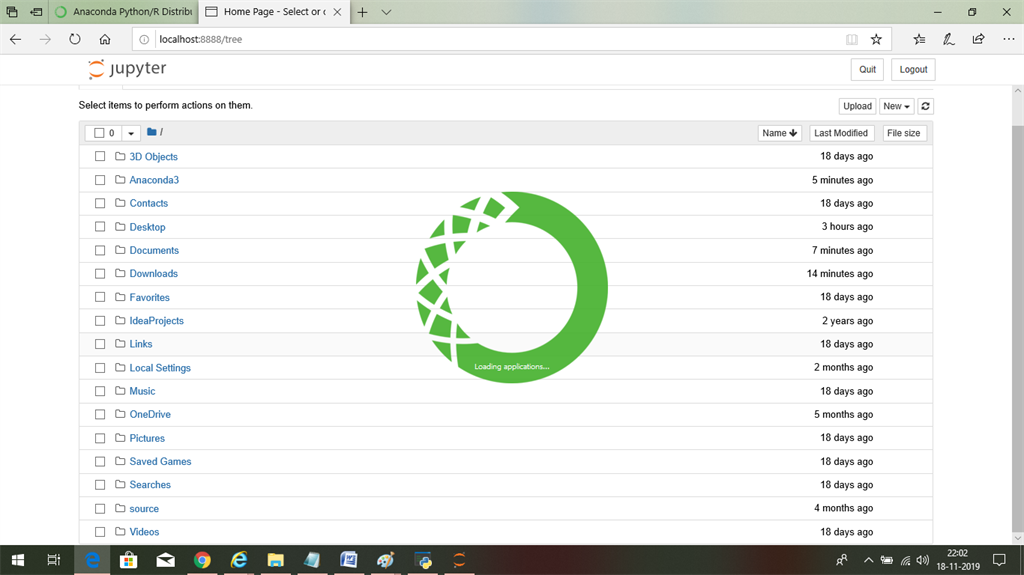Open File Explorer from taskbar
This screenshot has height=575, width=1024.
(x=276, y=560)
